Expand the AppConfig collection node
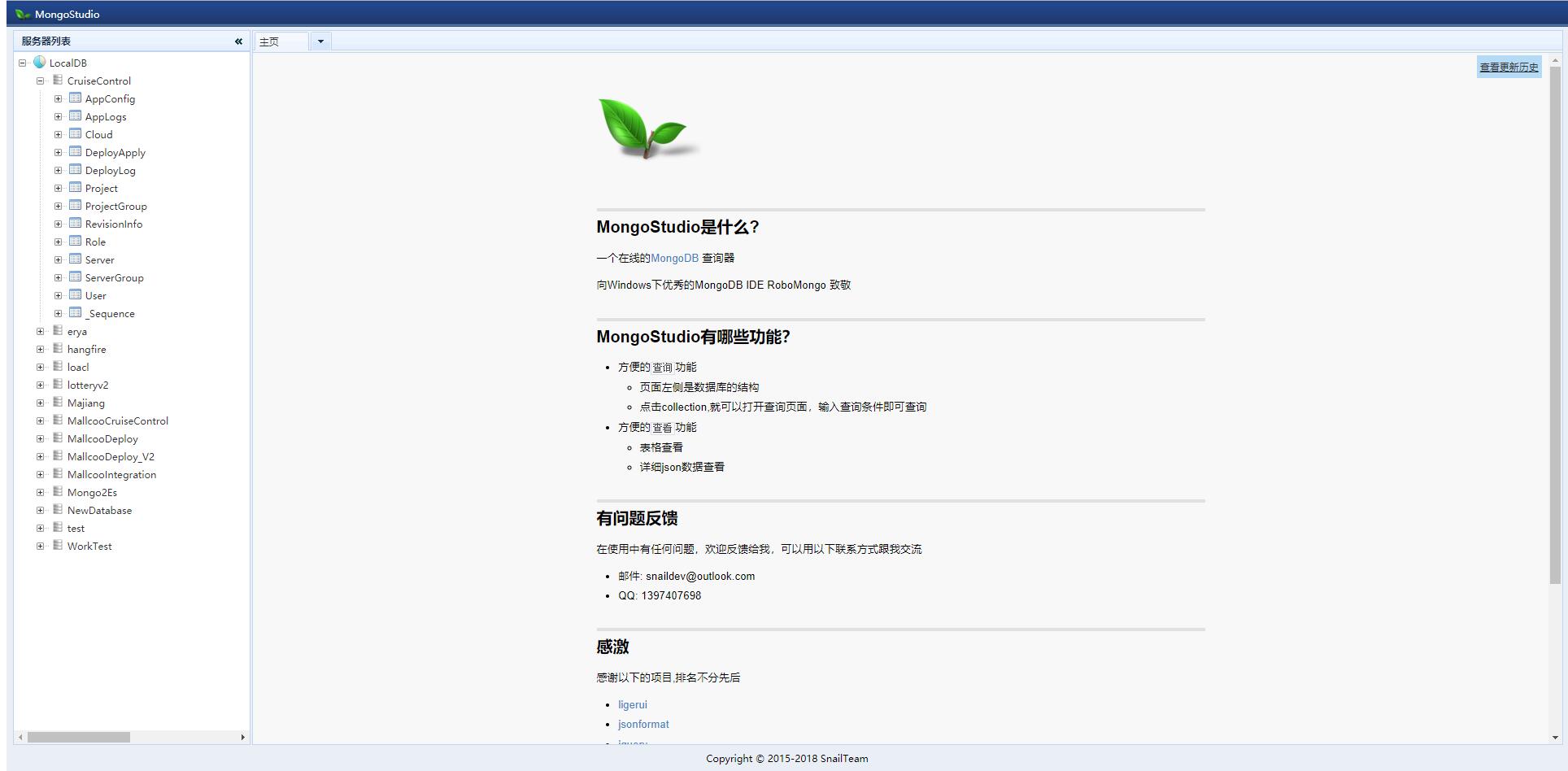 tap(58, 98)
